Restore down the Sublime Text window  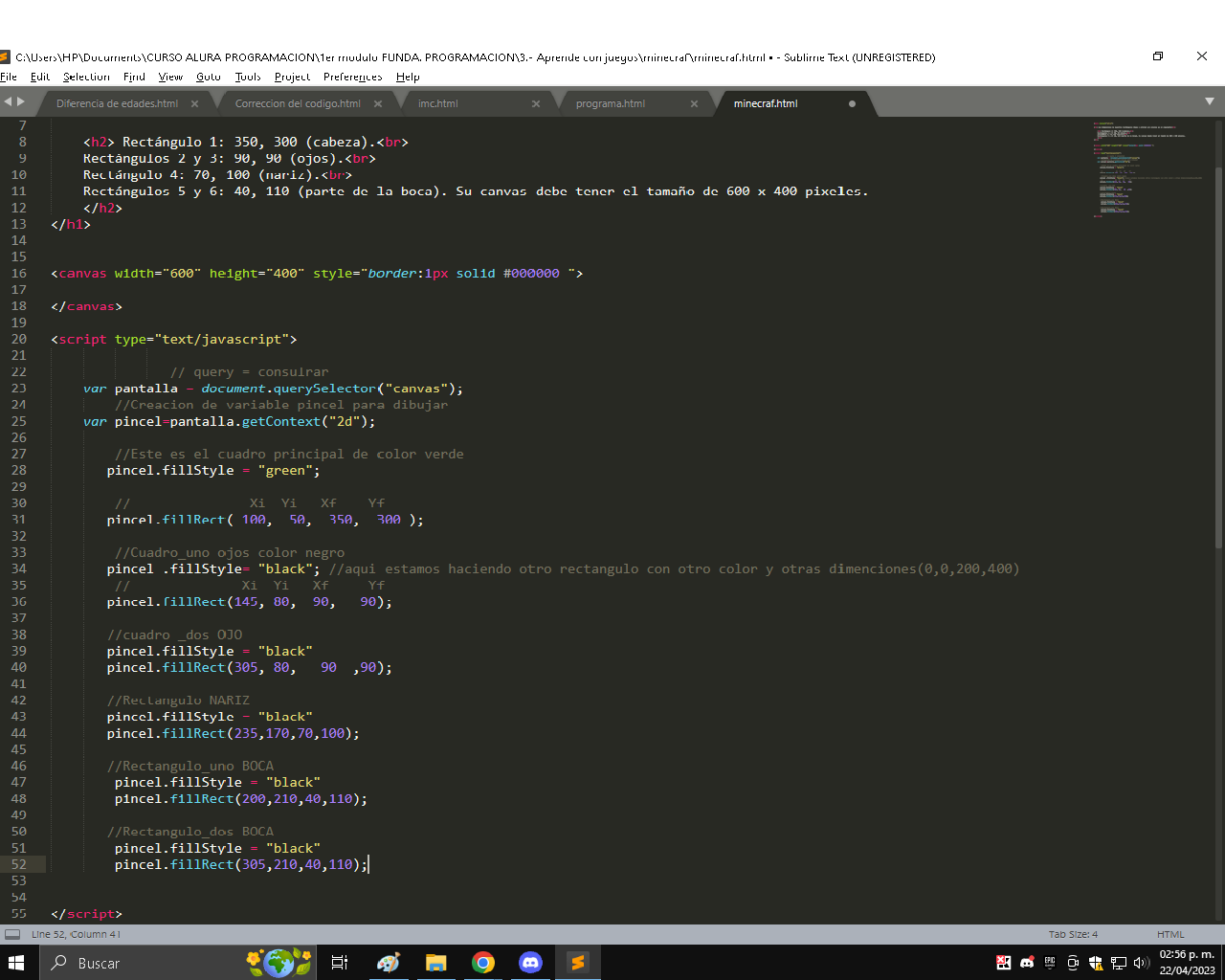1158,56
